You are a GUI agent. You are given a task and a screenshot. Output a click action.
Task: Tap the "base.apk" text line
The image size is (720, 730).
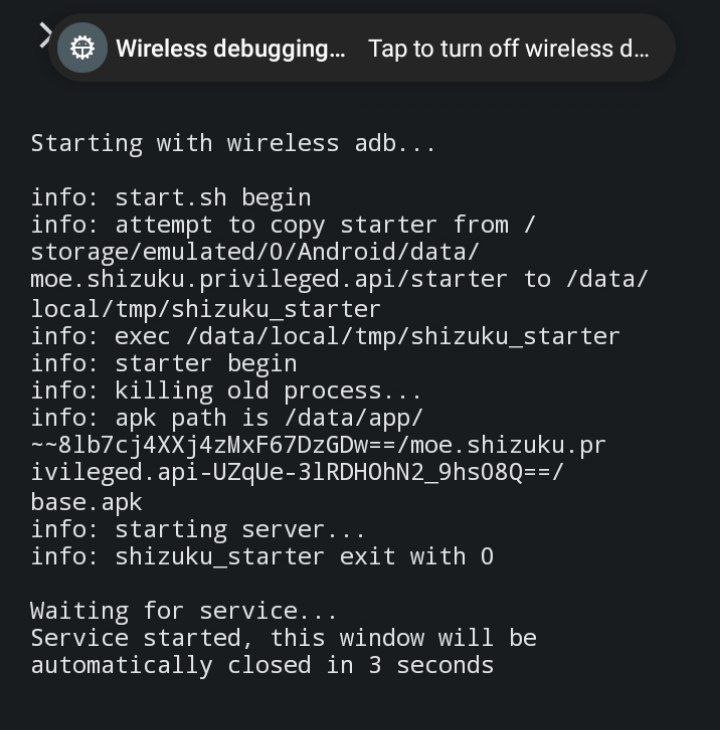86,501
